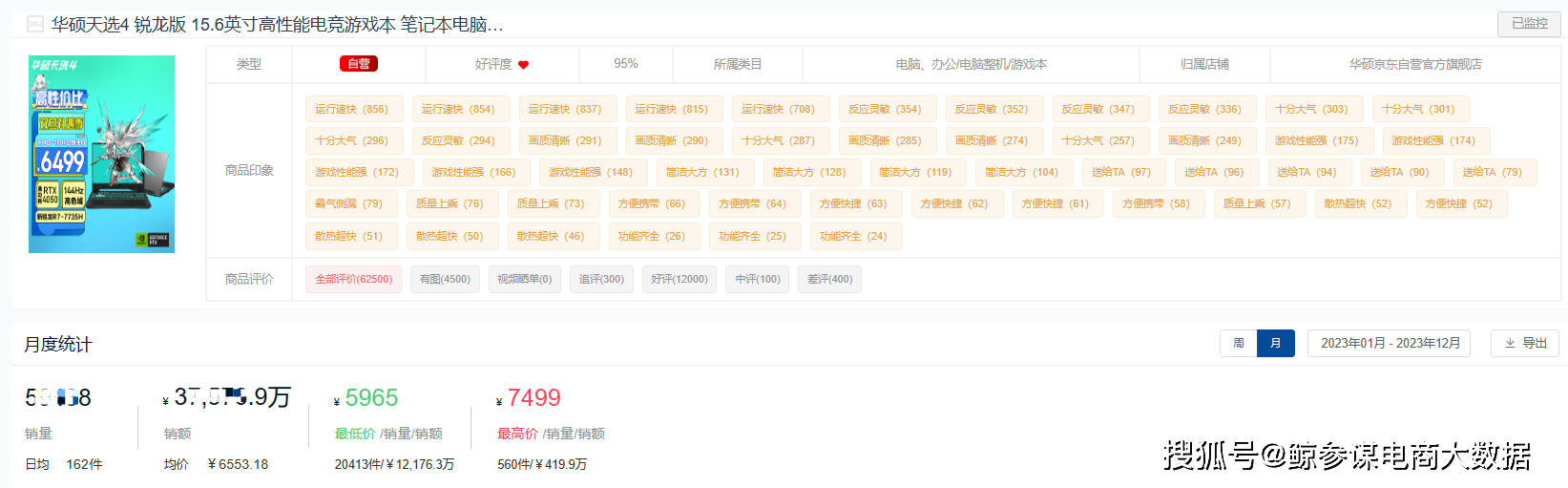Filter reviews by 追评(300)
The width and height of the screenshot is (1568, 488).
point(601,279)
